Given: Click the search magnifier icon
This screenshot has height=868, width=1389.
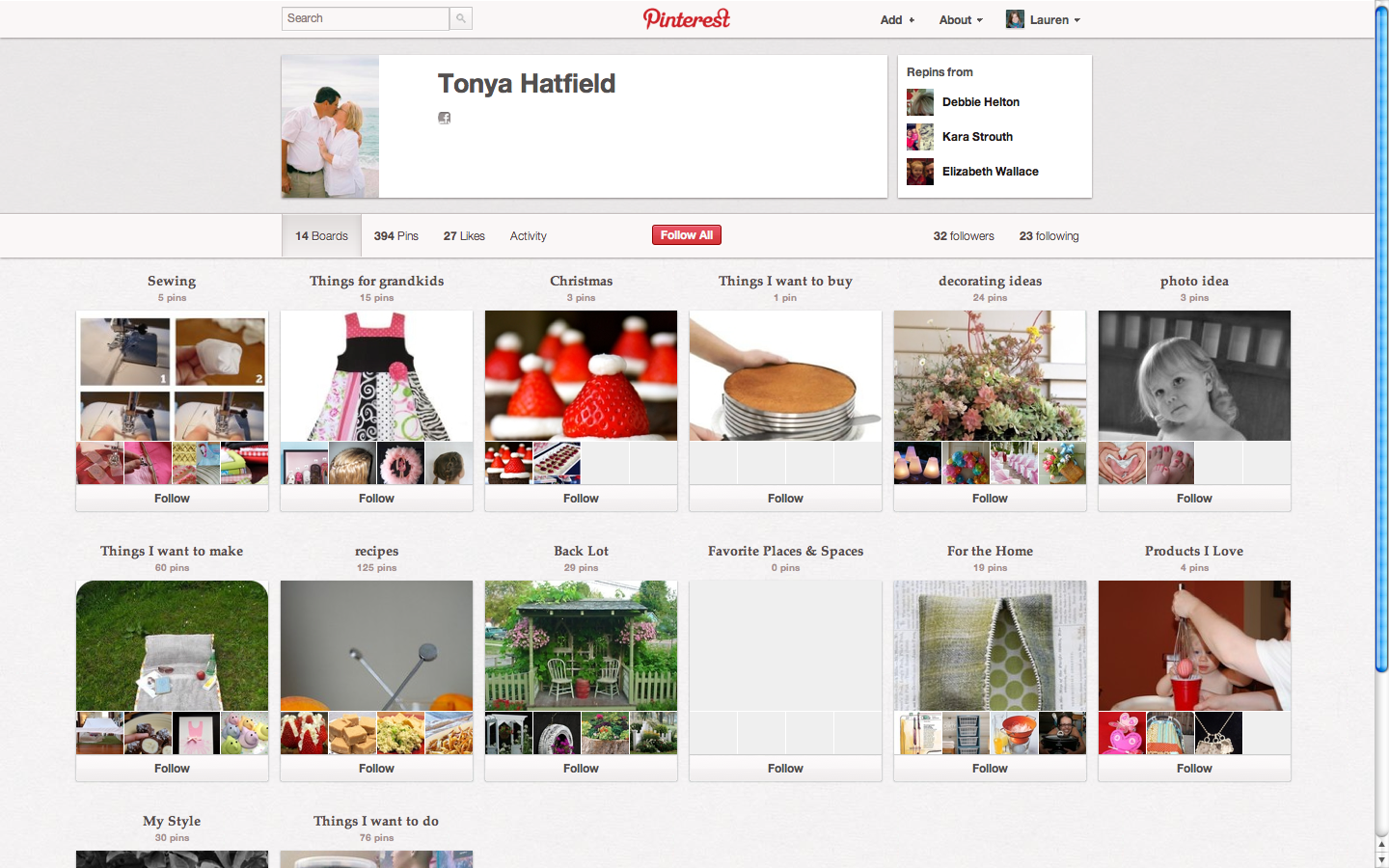Looking at the screenshot, I should tap(461, 18).
